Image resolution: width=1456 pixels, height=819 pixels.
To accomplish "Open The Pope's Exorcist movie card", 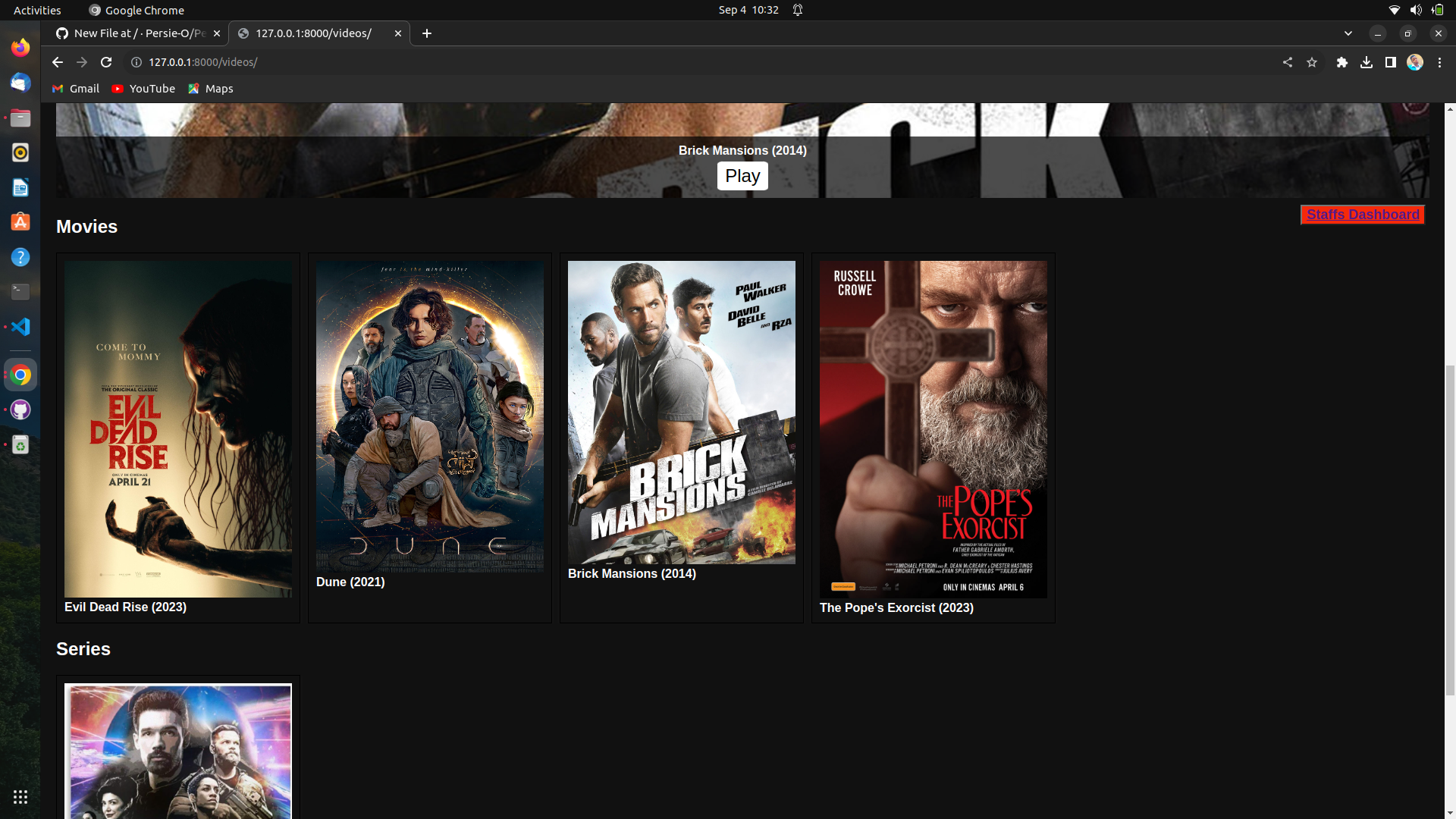I will point(933,429).
